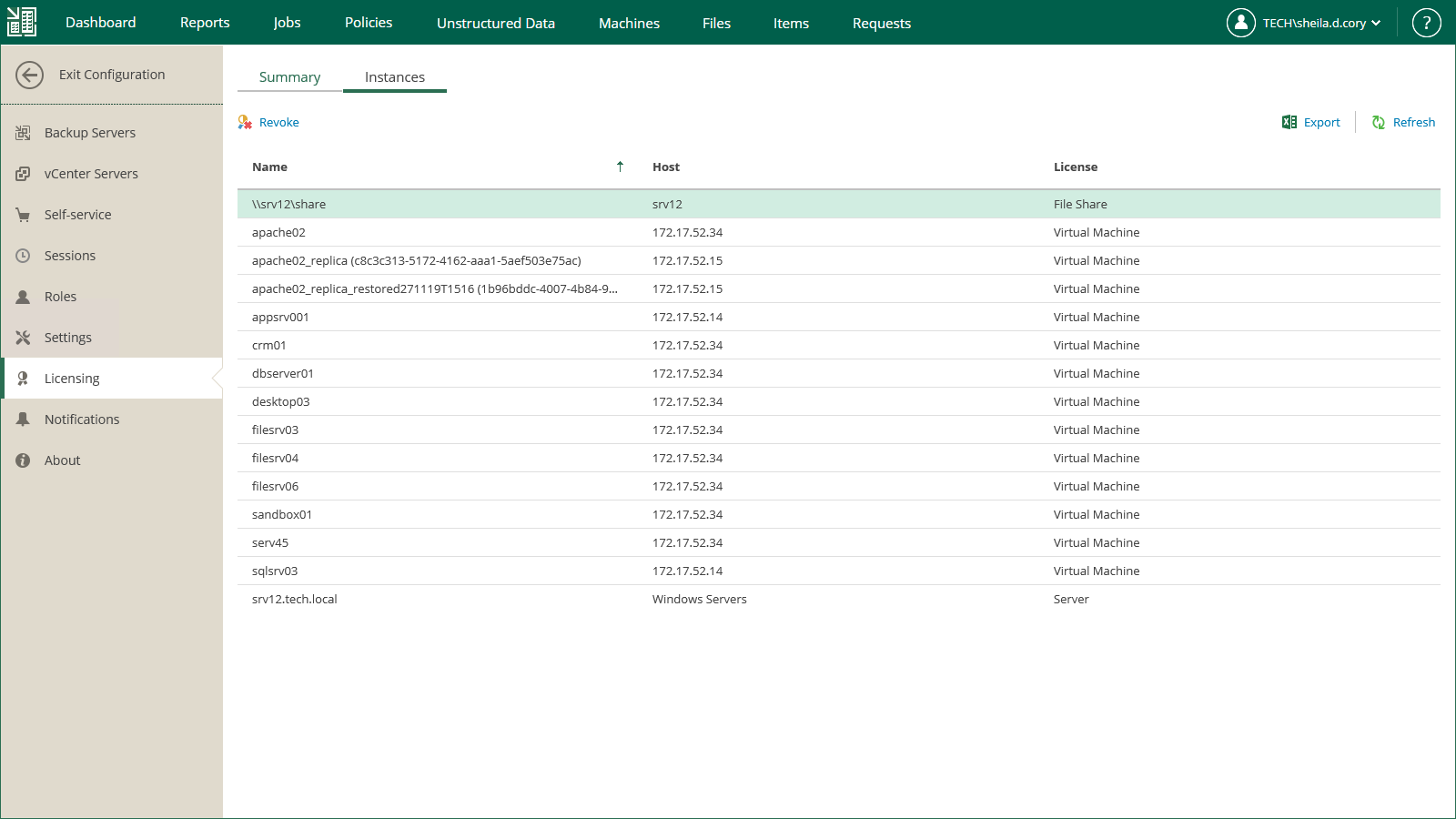Click the Settings tools icon
This screenshot has width=1456, height=819.
tap(23, 338)
